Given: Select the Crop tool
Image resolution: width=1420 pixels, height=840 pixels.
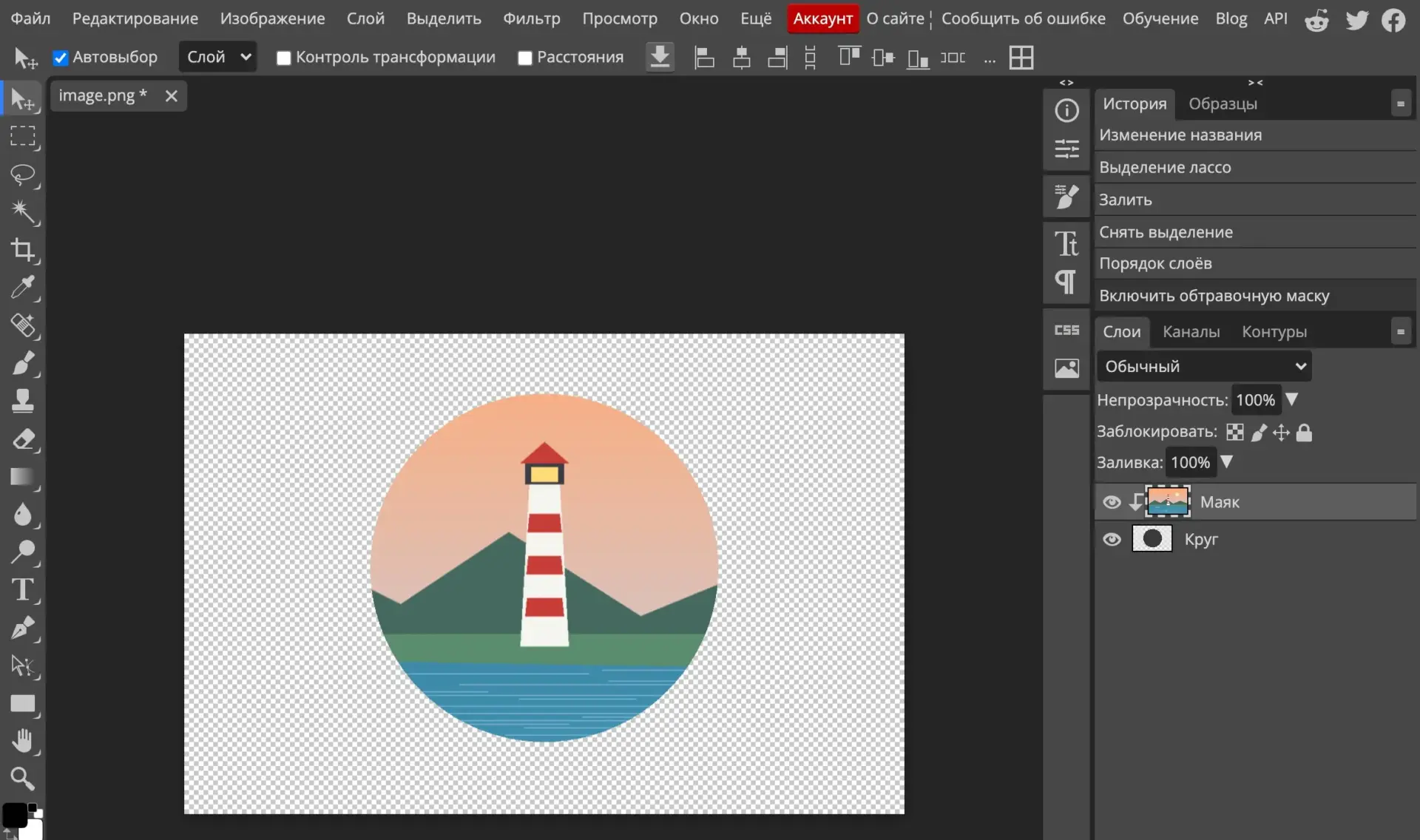Looking at the screenshot, I should click(22, 250).
